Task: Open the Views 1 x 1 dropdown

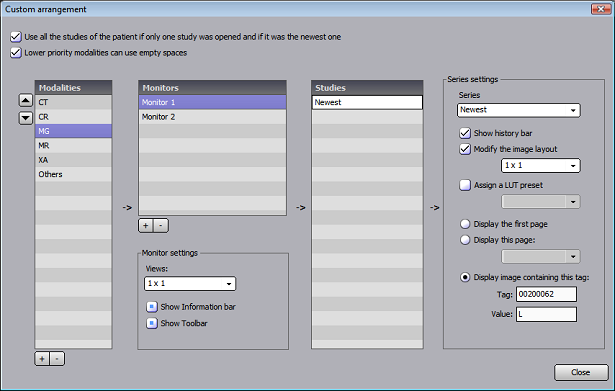Action: point(190,284)
